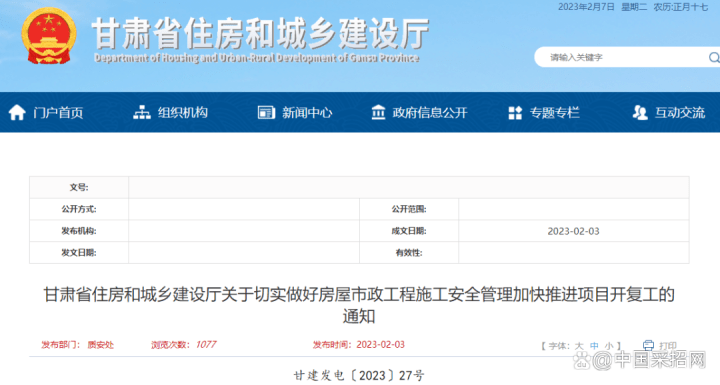Click the document number 甘建发电〔2023〕27号
Screen dimensions: 720x385
359,375
